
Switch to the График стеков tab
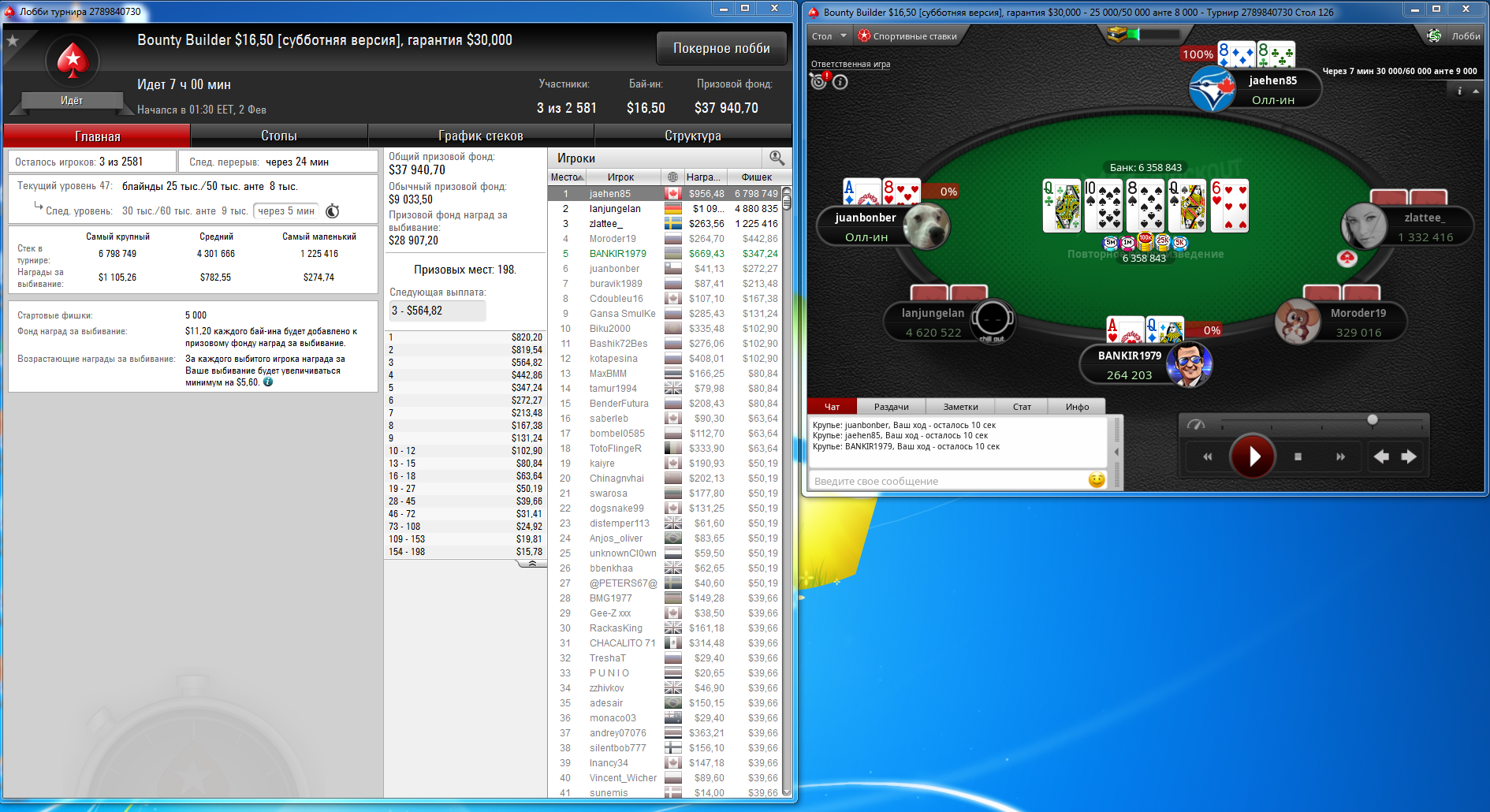481,136
